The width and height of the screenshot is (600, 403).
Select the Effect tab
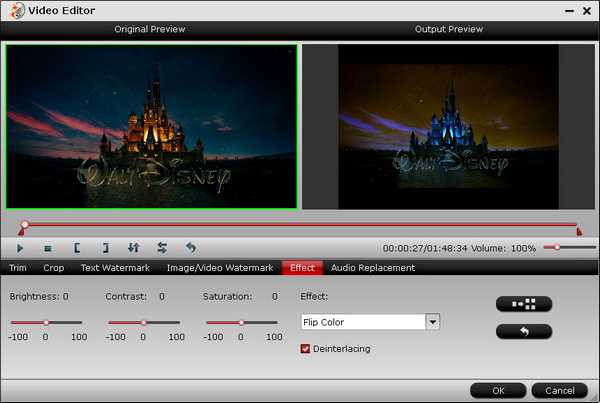(302, 268)
